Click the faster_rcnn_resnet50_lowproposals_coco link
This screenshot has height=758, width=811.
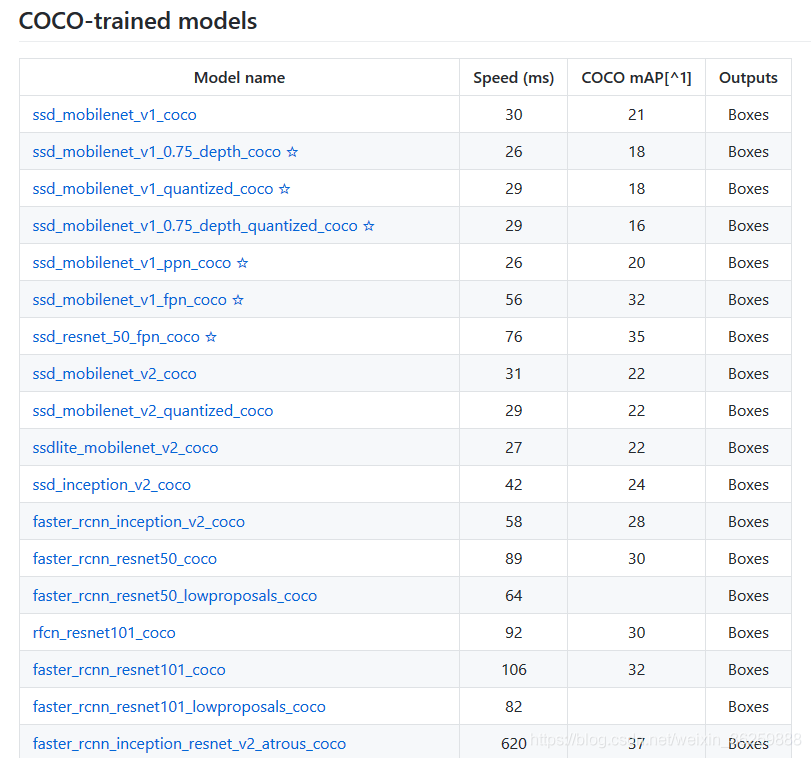click(174, 596)
